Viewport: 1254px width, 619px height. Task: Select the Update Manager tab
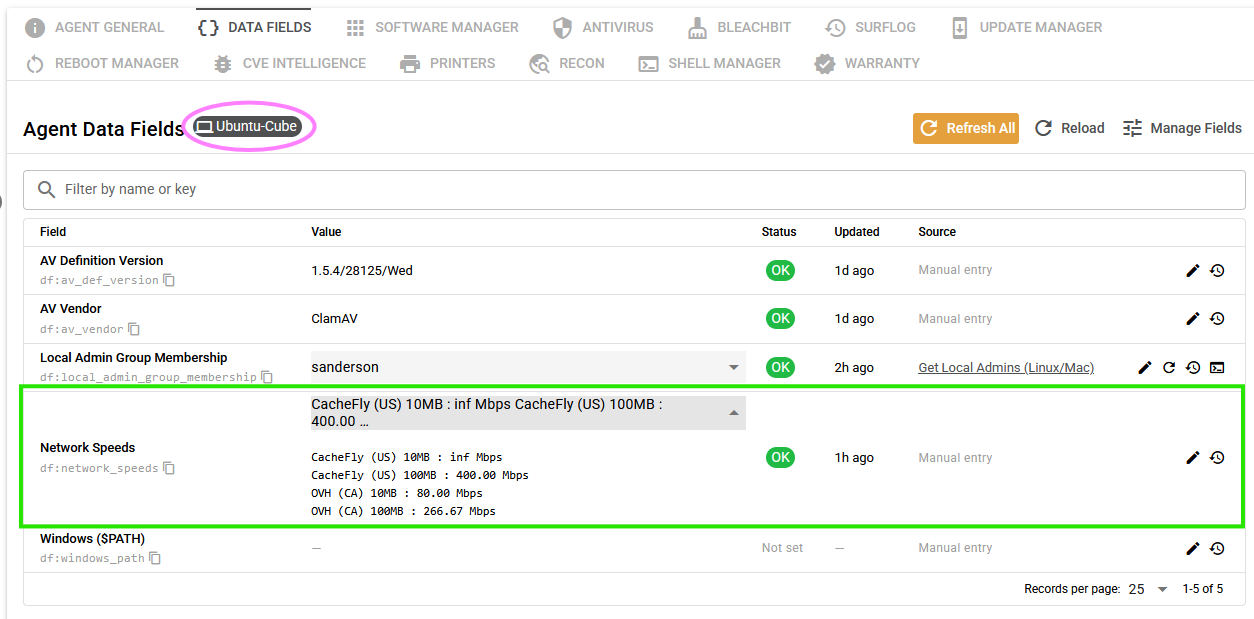pyautogui.click(x=1026, y=27)
